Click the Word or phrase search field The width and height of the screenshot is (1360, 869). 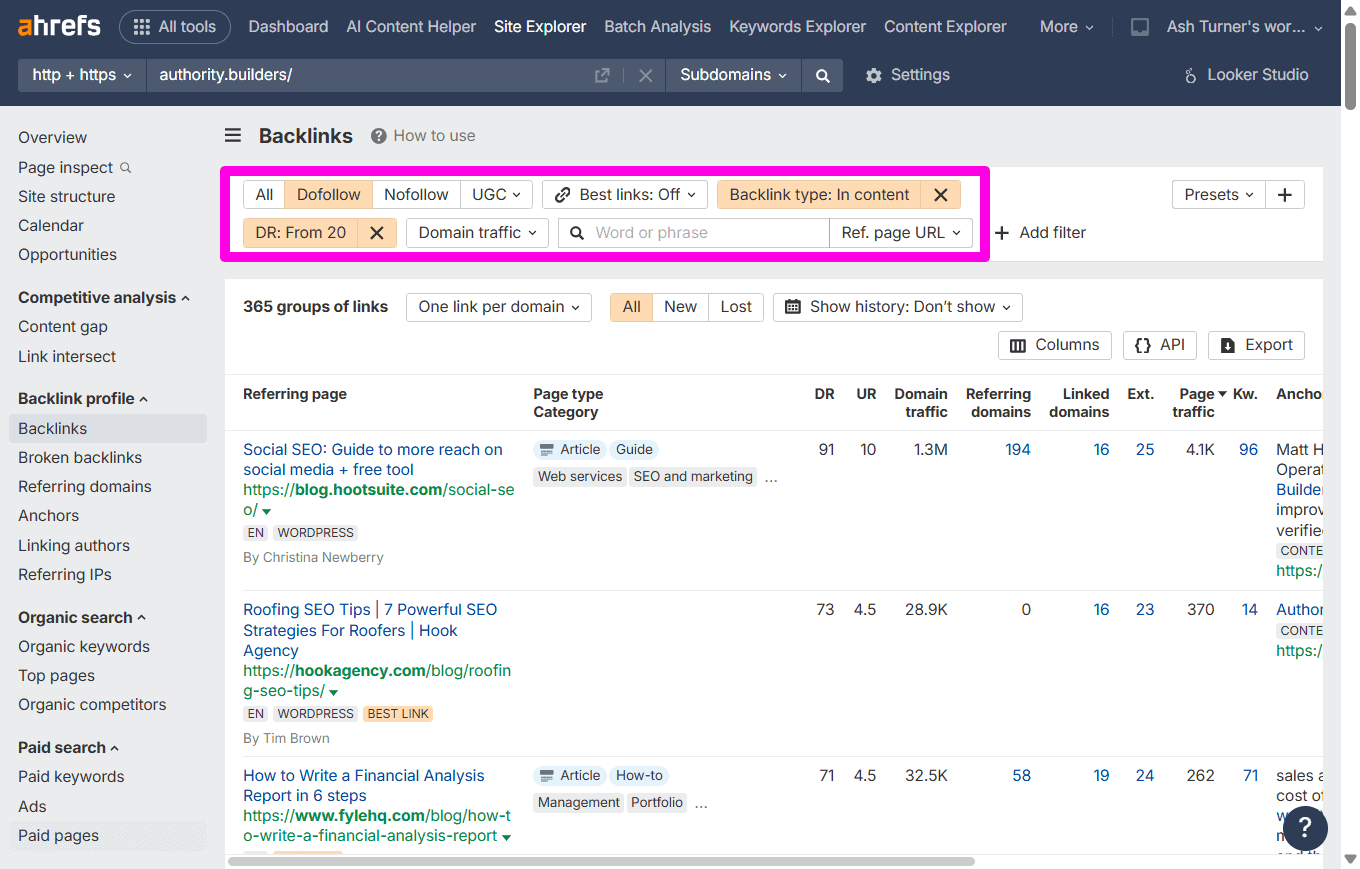(694, 233)
